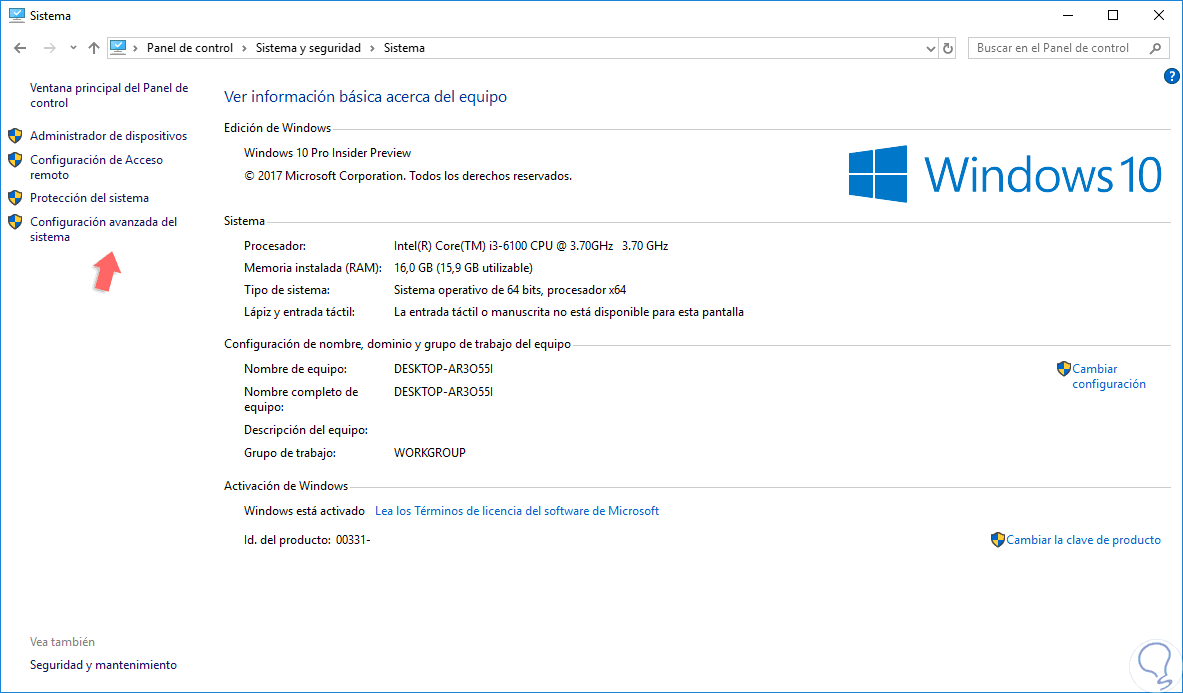Close the Sistema window

pyautogui.click(x=1159, y=15)
